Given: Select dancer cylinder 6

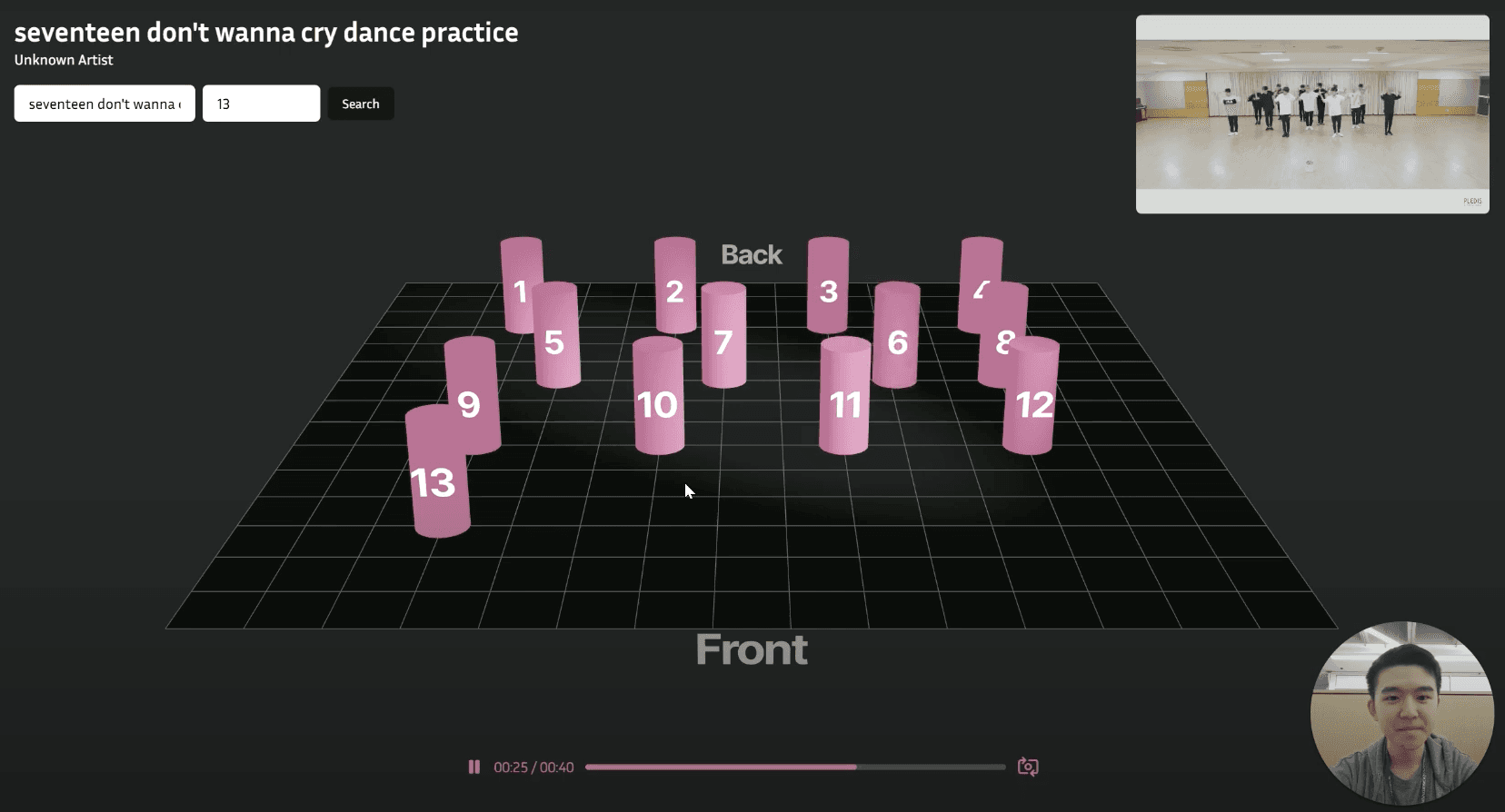Looking at the screenshot, I should 896,335.
